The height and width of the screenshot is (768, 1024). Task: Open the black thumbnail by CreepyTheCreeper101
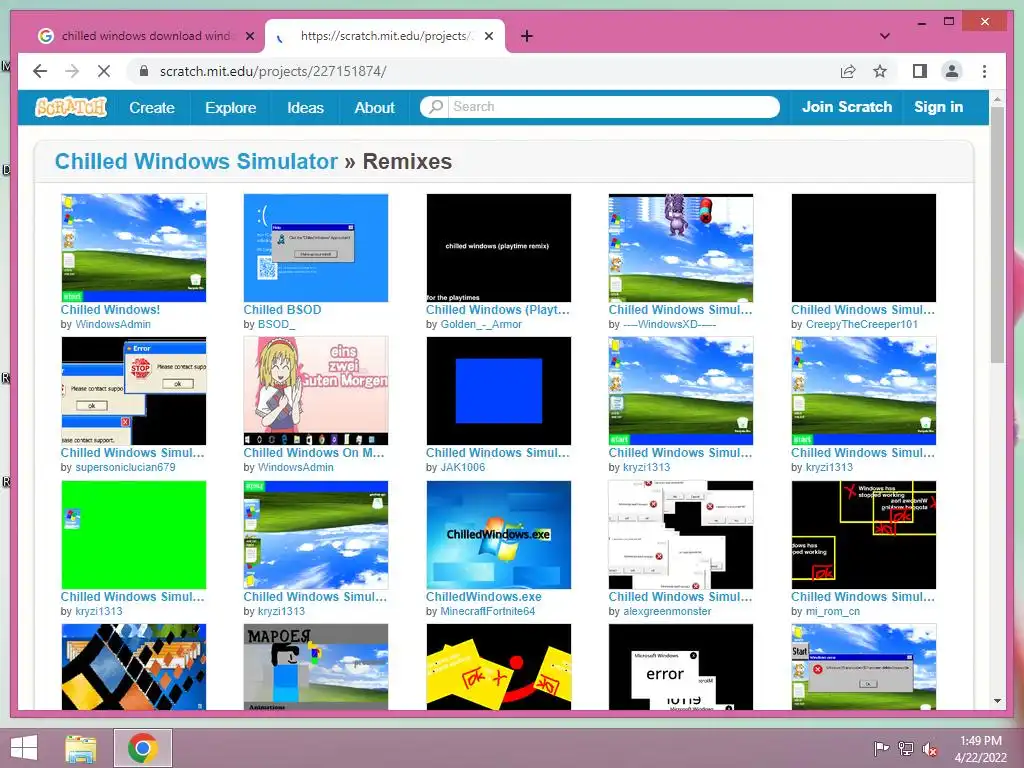tap(863, 248)
